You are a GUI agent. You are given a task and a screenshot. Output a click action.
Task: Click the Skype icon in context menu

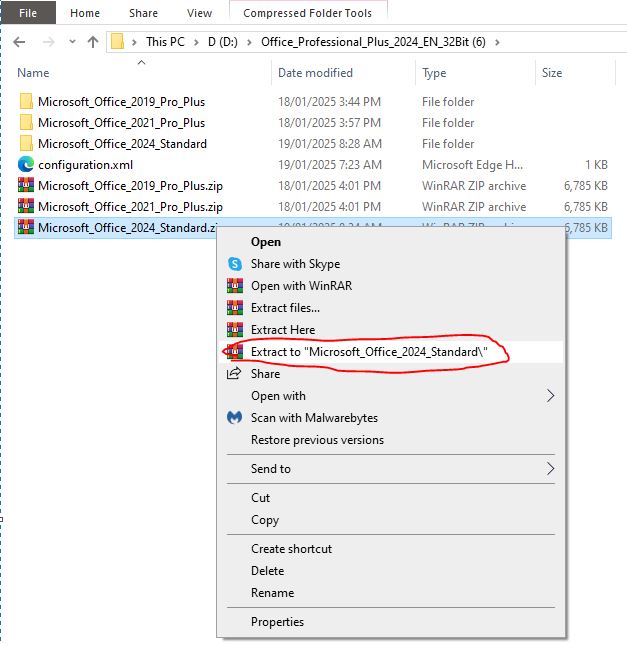235,264
